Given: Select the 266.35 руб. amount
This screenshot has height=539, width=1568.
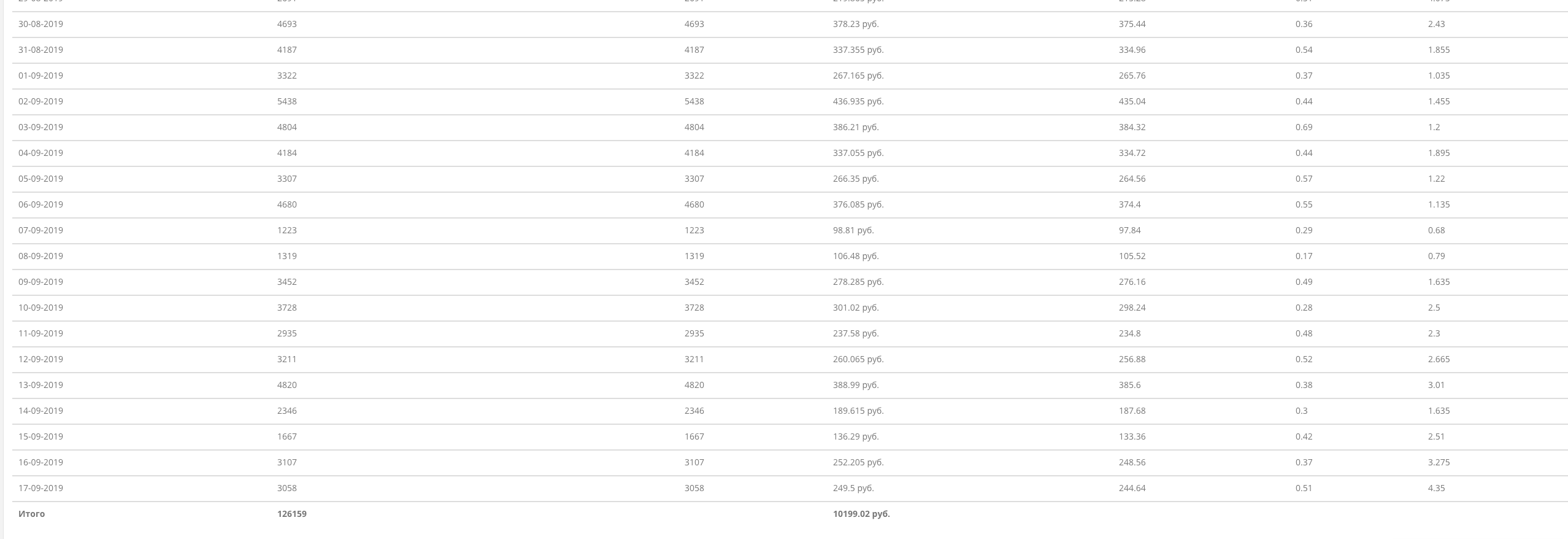Looking at the screenshot, I should click(855, 179).
